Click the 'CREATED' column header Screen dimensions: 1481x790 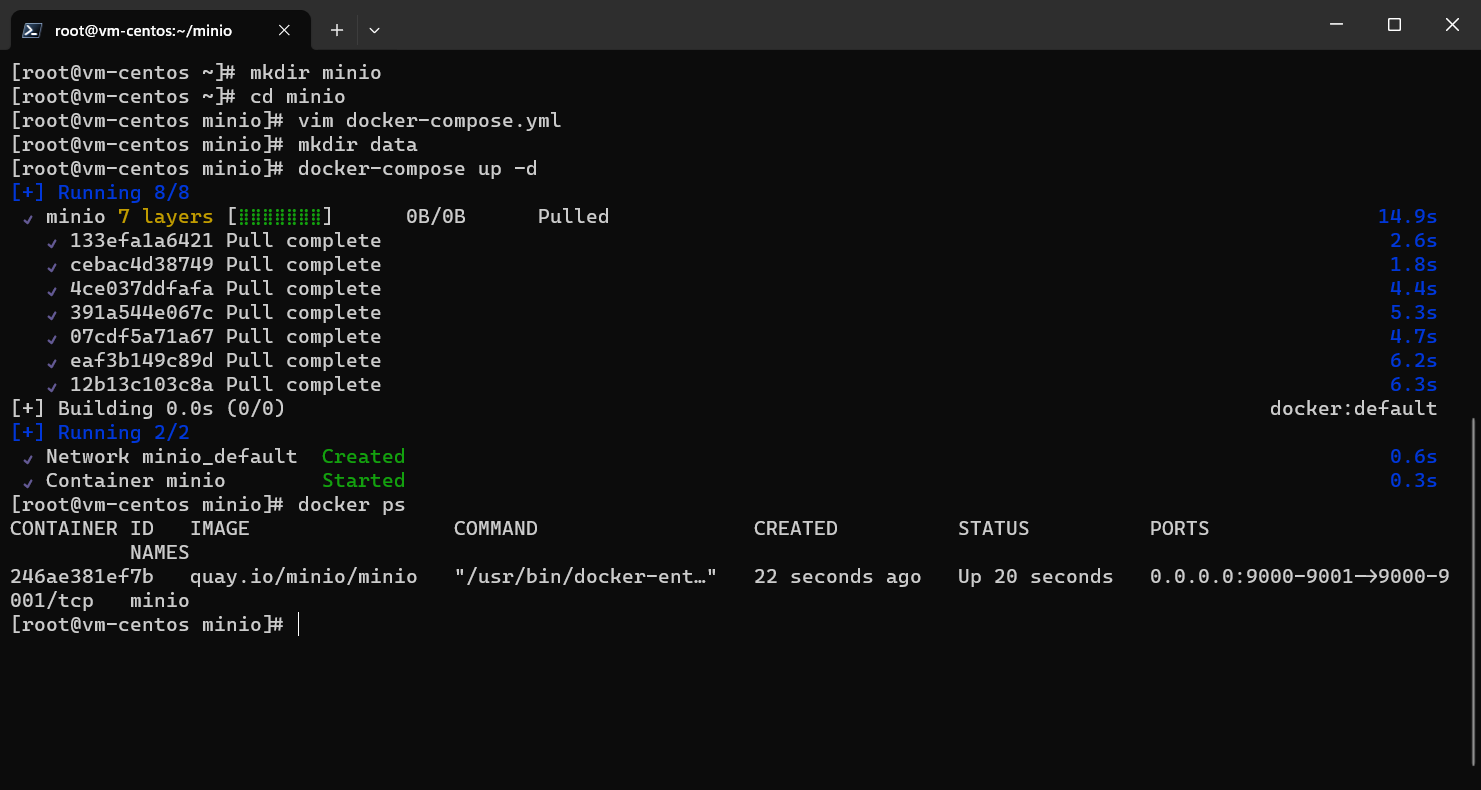tap(796, 529)
